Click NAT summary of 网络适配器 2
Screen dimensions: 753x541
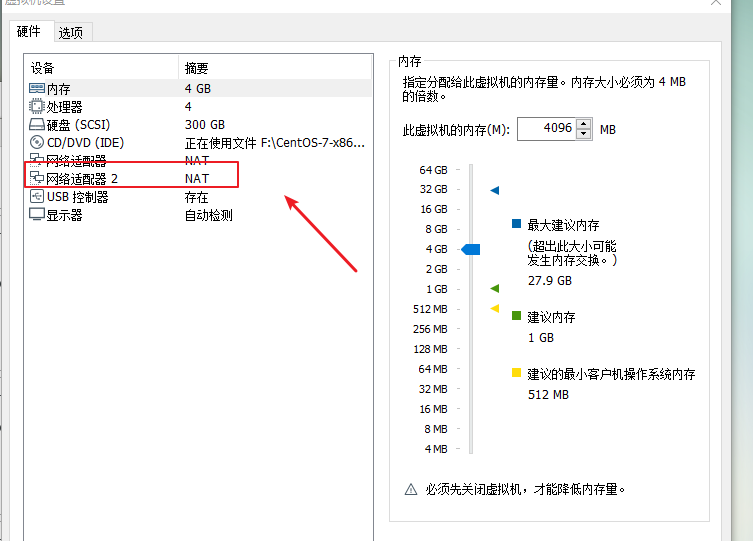click(197, 179)
